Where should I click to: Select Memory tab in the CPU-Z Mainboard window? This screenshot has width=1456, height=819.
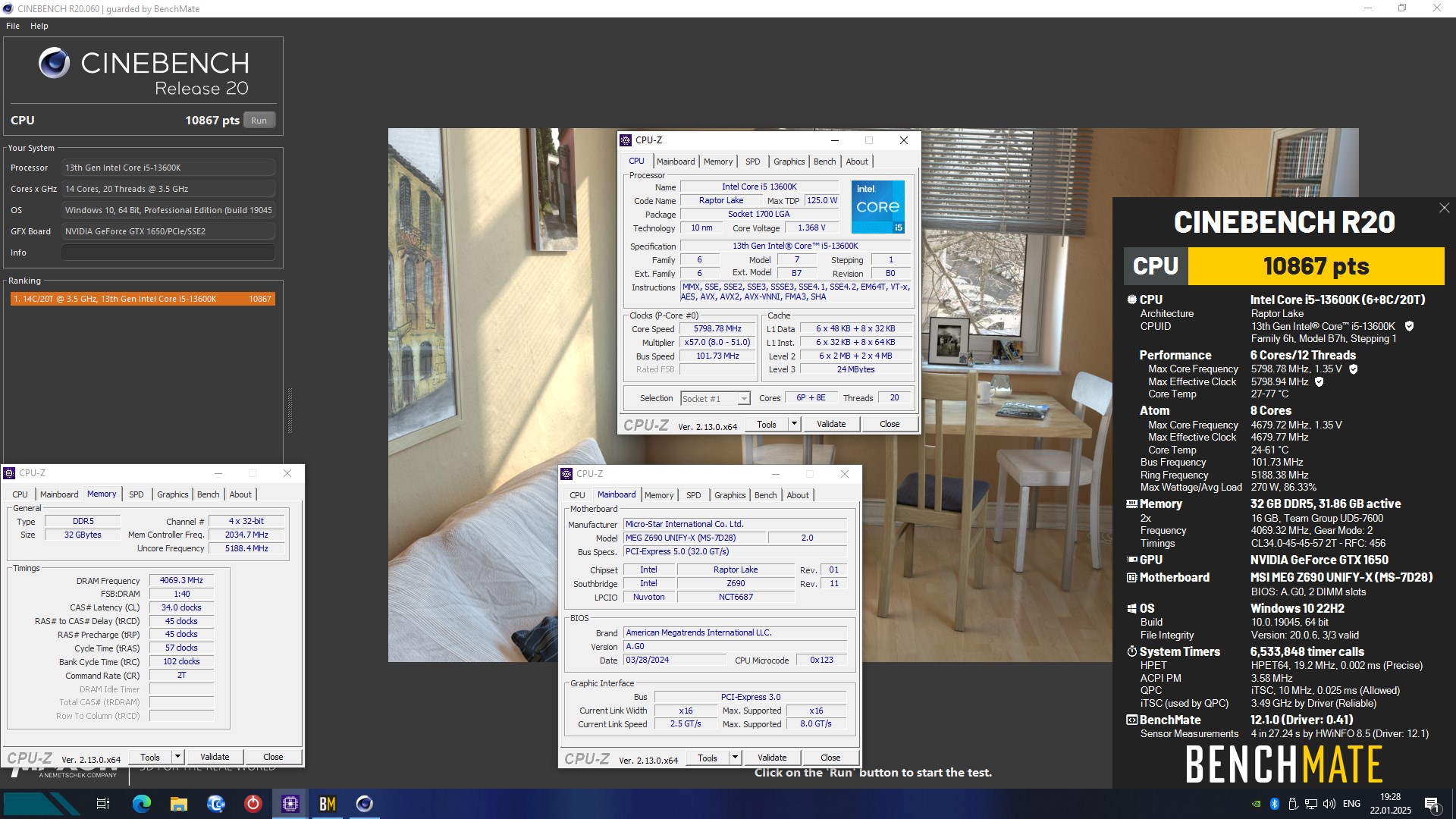[x=659, y=495]
